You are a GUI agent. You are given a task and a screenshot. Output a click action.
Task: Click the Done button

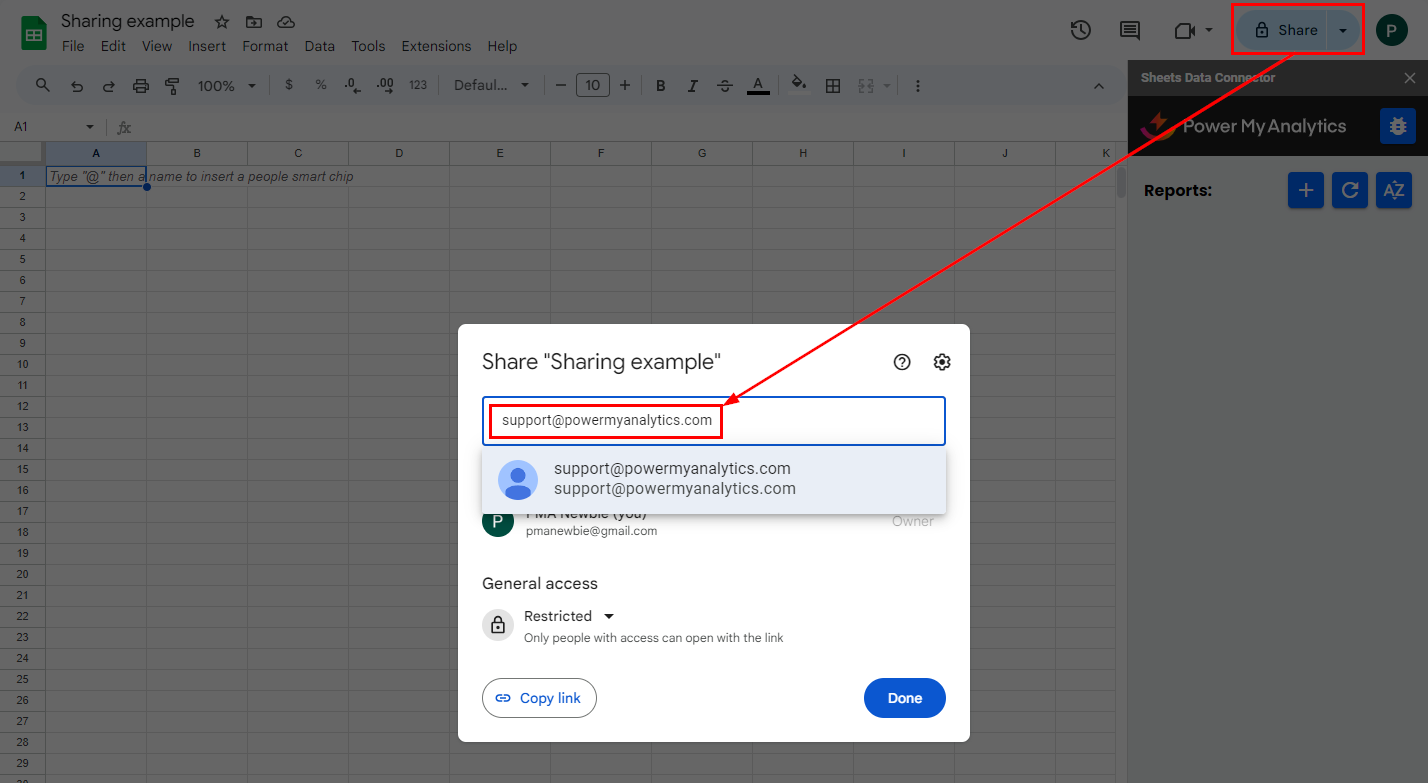point(904,698)
